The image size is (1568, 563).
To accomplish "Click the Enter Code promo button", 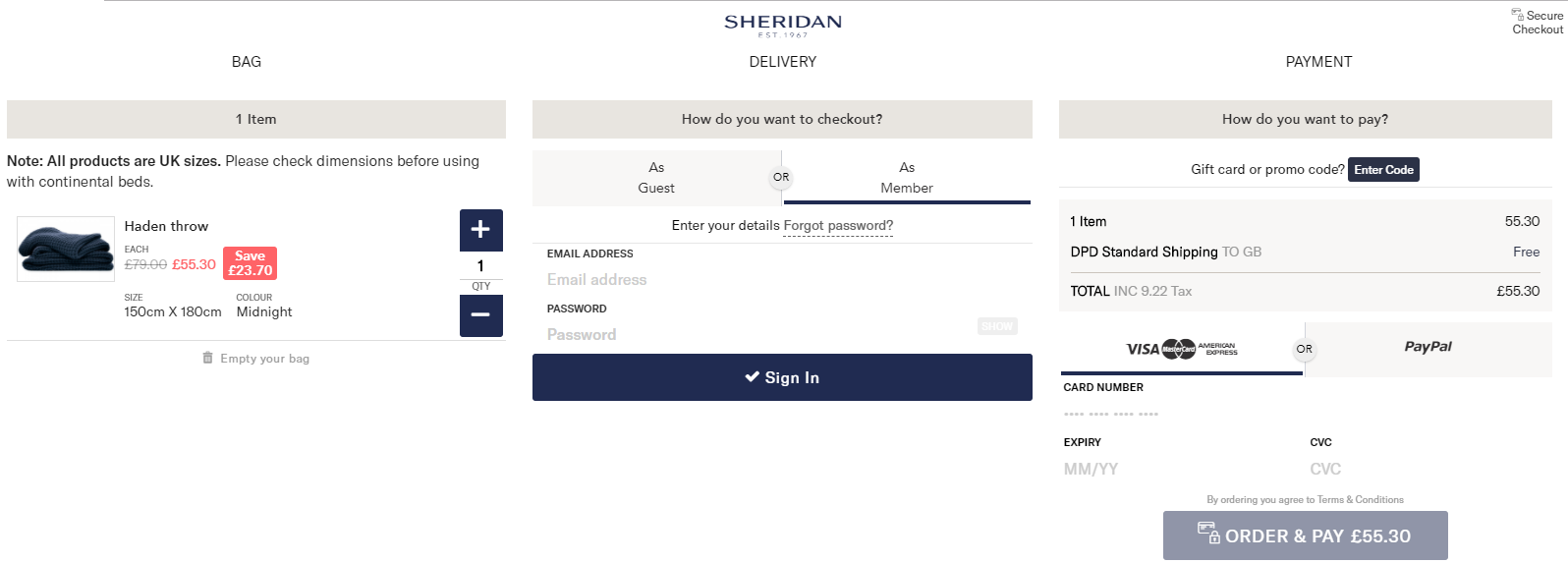I will (1383, 170).
